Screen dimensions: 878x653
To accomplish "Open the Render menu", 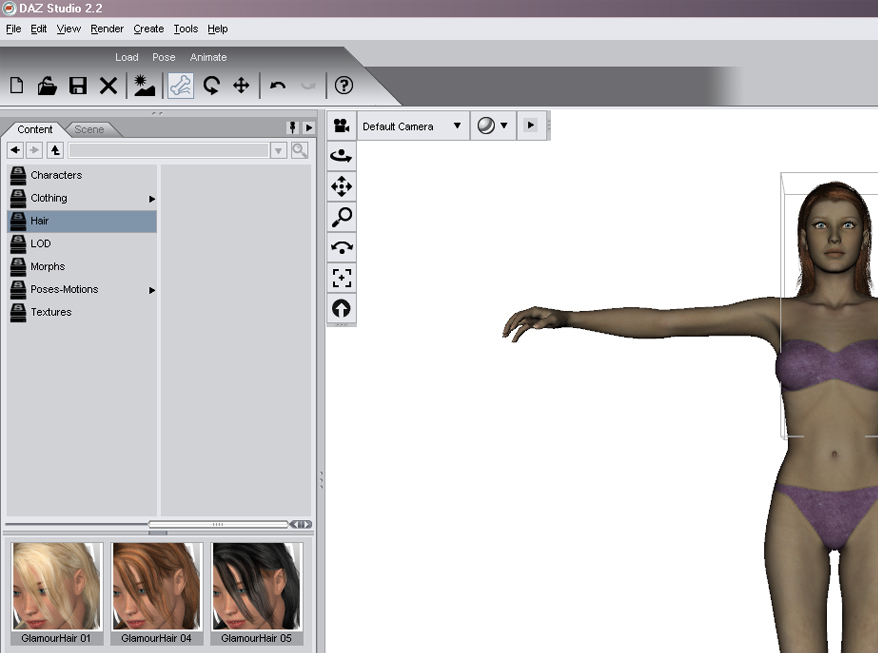I will coord(107,29).
